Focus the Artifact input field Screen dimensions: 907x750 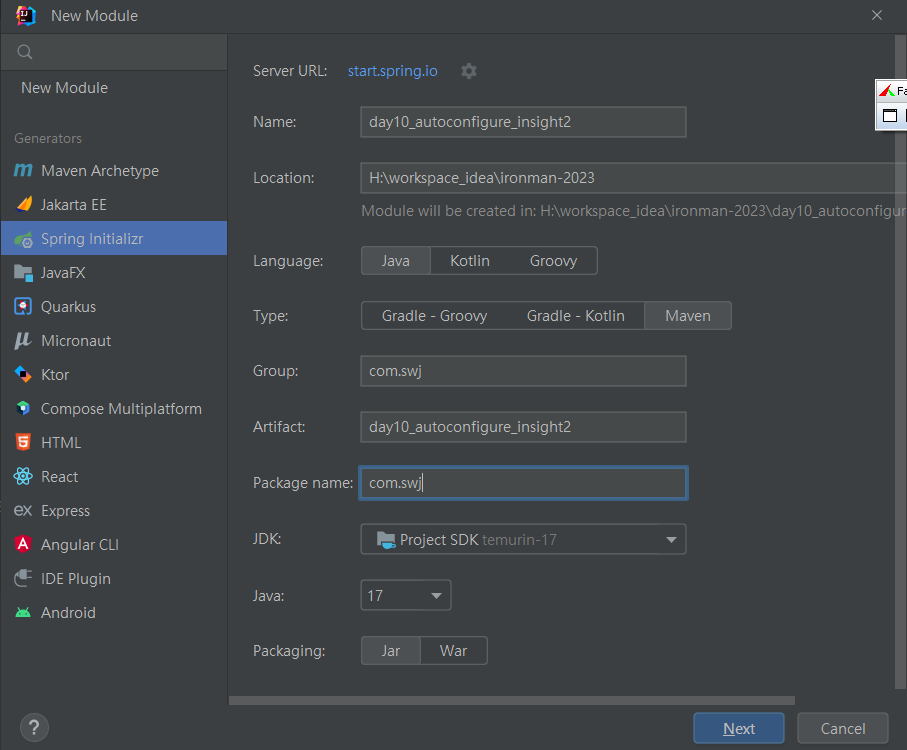click(x=523, y=427)
